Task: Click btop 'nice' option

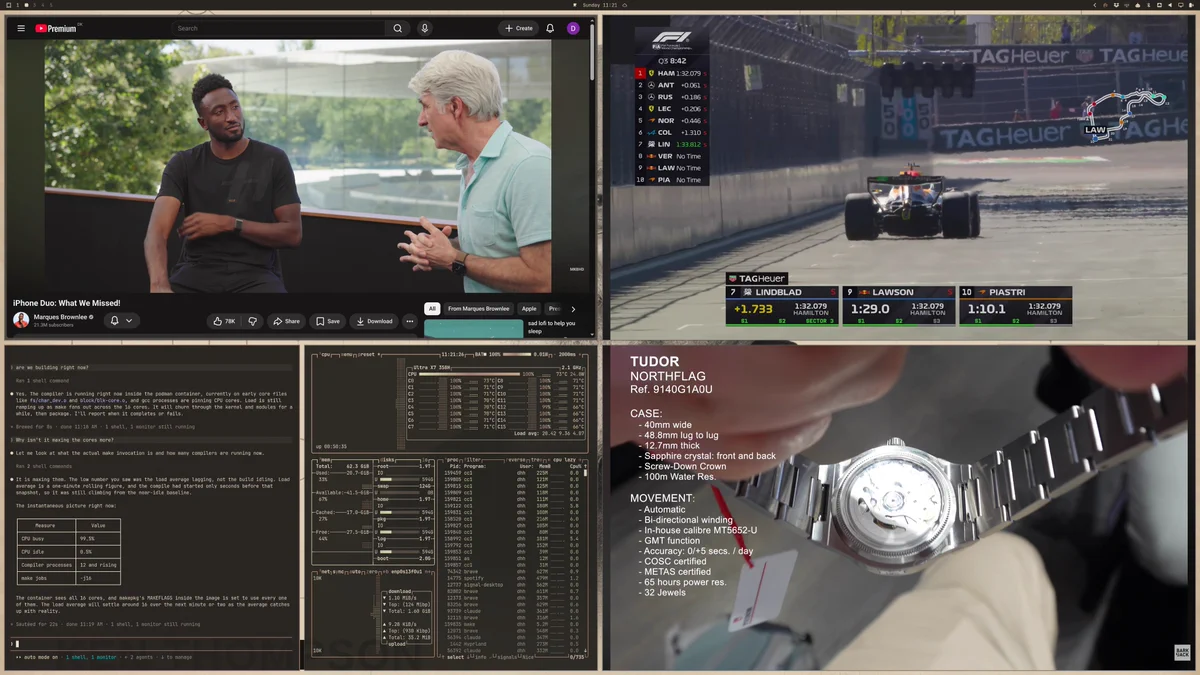Action: 528,657
